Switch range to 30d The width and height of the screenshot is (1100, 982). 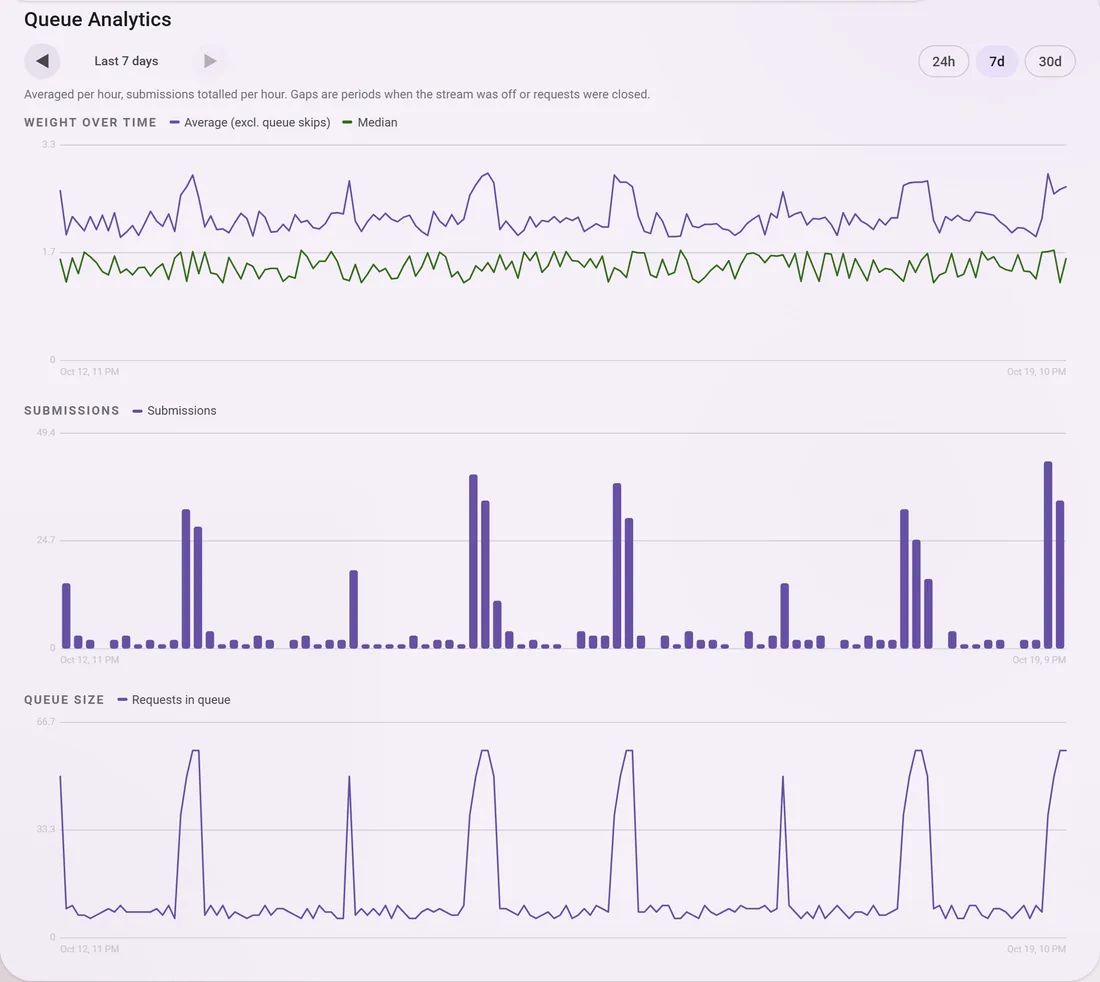(x=1049, y=62)
